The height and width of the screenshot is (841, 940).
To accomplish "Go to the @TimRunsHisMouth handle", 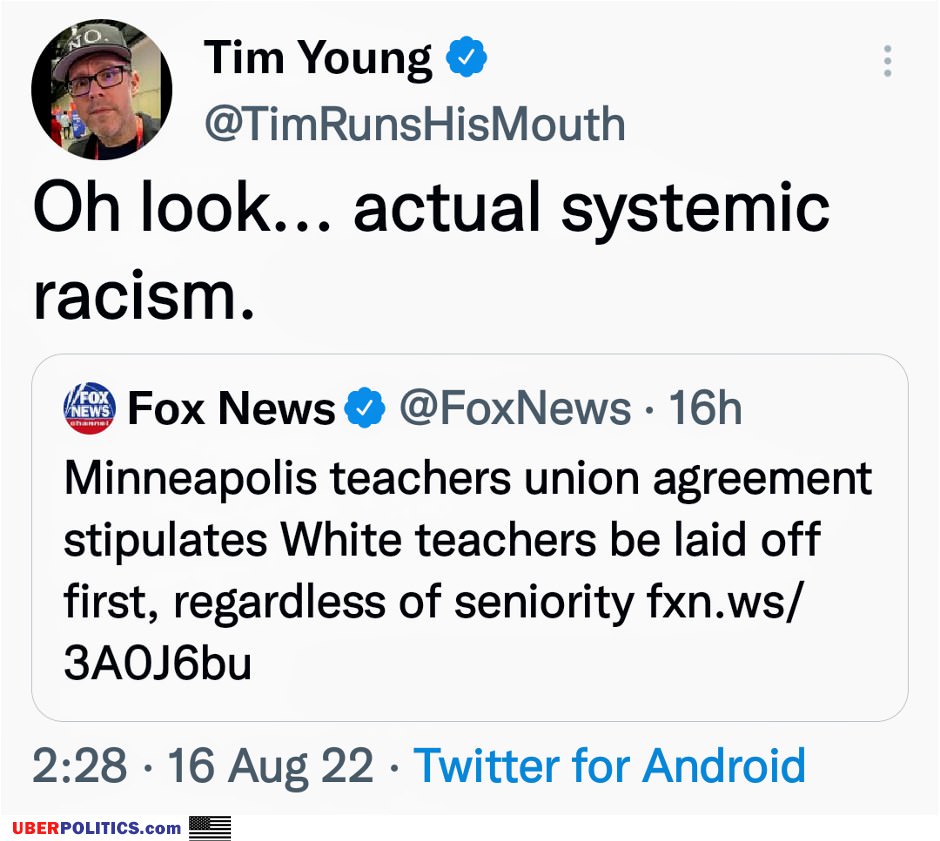I will click(414, 124).
